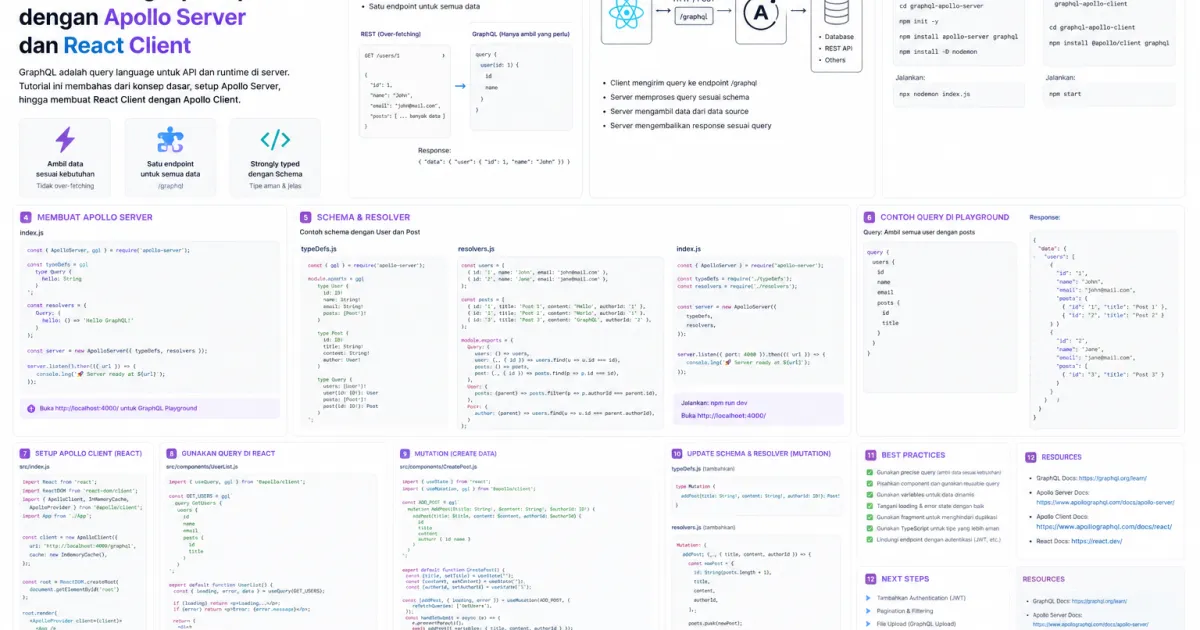Click the puzzle piece 'Satu endpoint' icon

click(170, 139)
